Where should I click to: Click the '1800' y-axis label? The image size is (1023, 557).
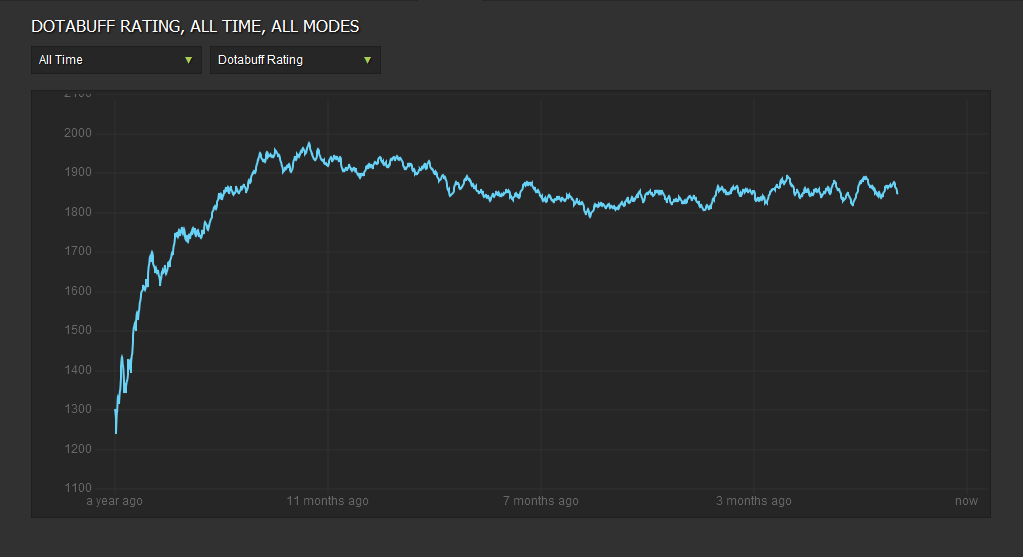[x=78, y=212]
